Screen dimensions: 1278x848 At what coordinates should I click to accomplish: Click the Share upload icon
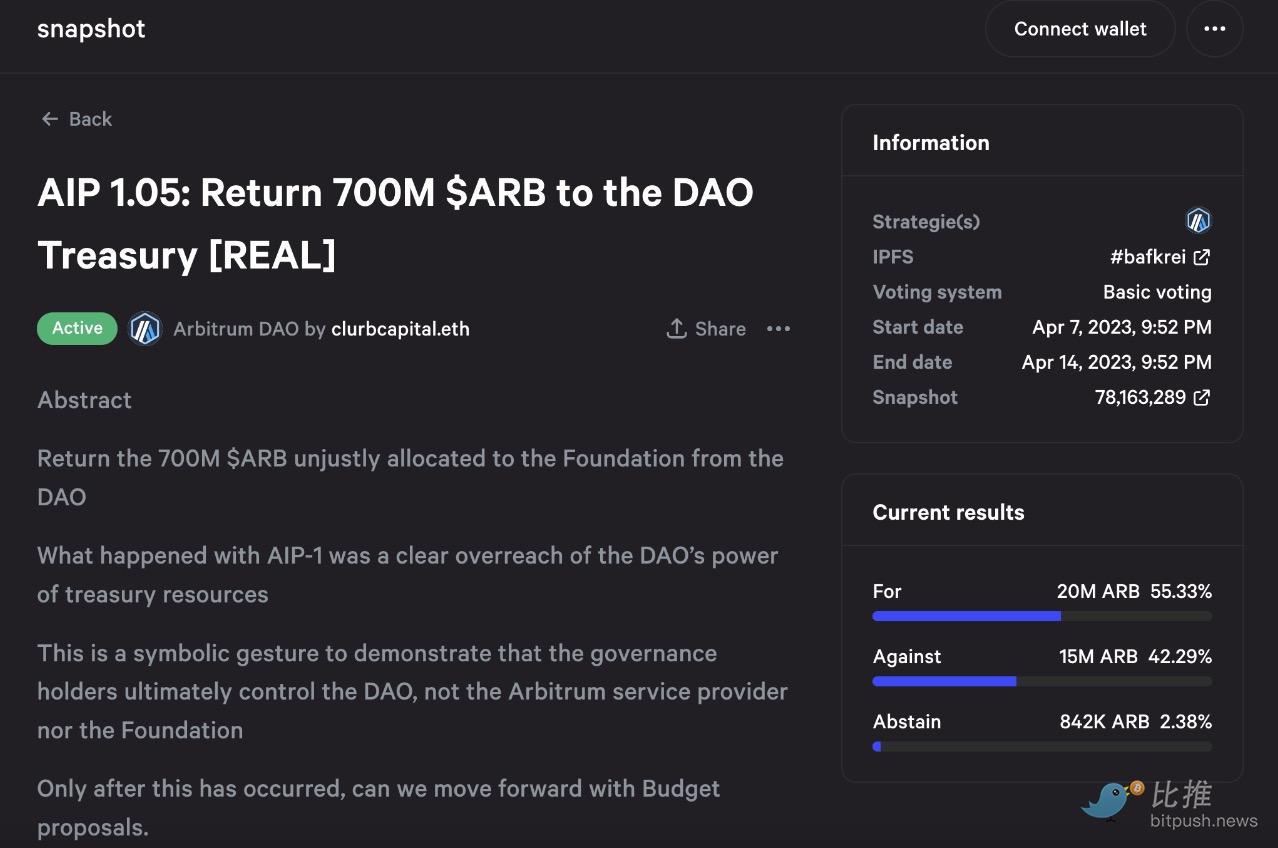[676, 328]
